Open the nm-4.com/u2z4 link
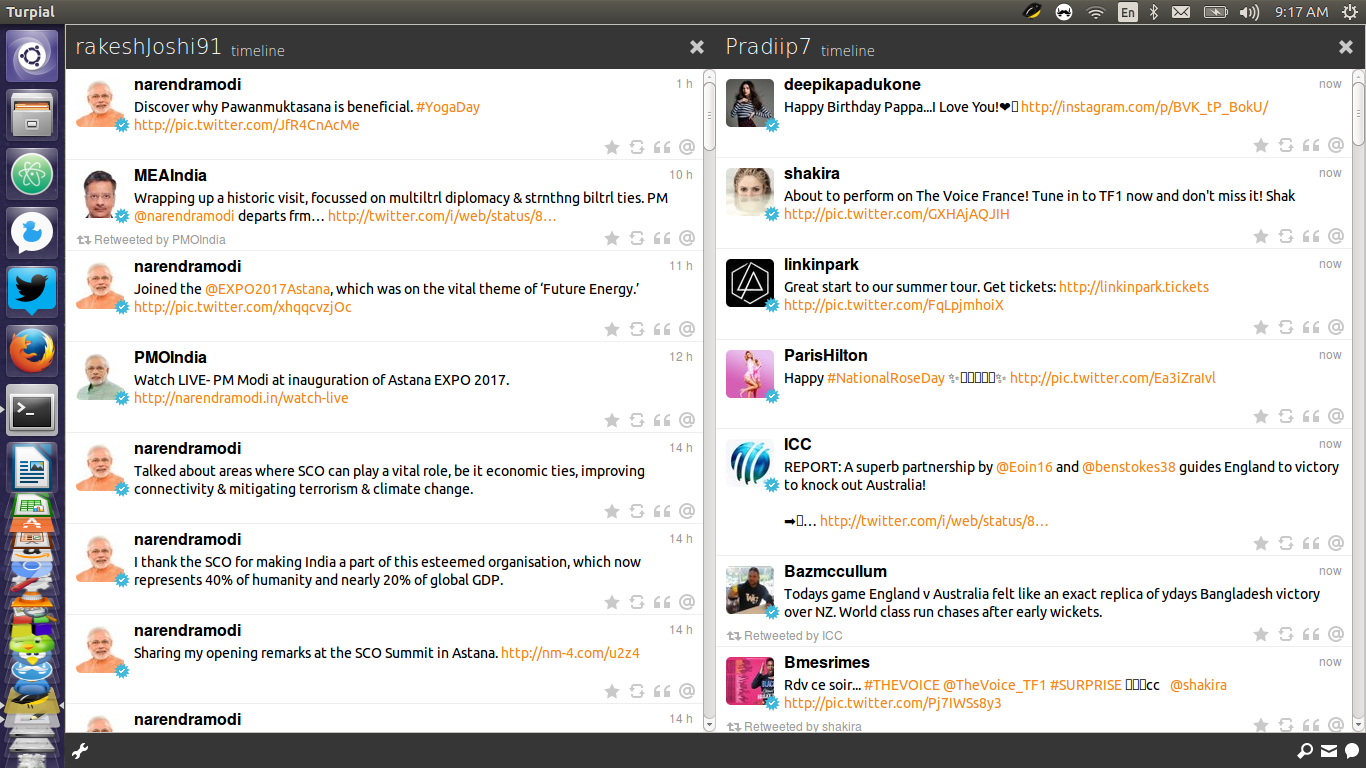 [x=570, y=653]
